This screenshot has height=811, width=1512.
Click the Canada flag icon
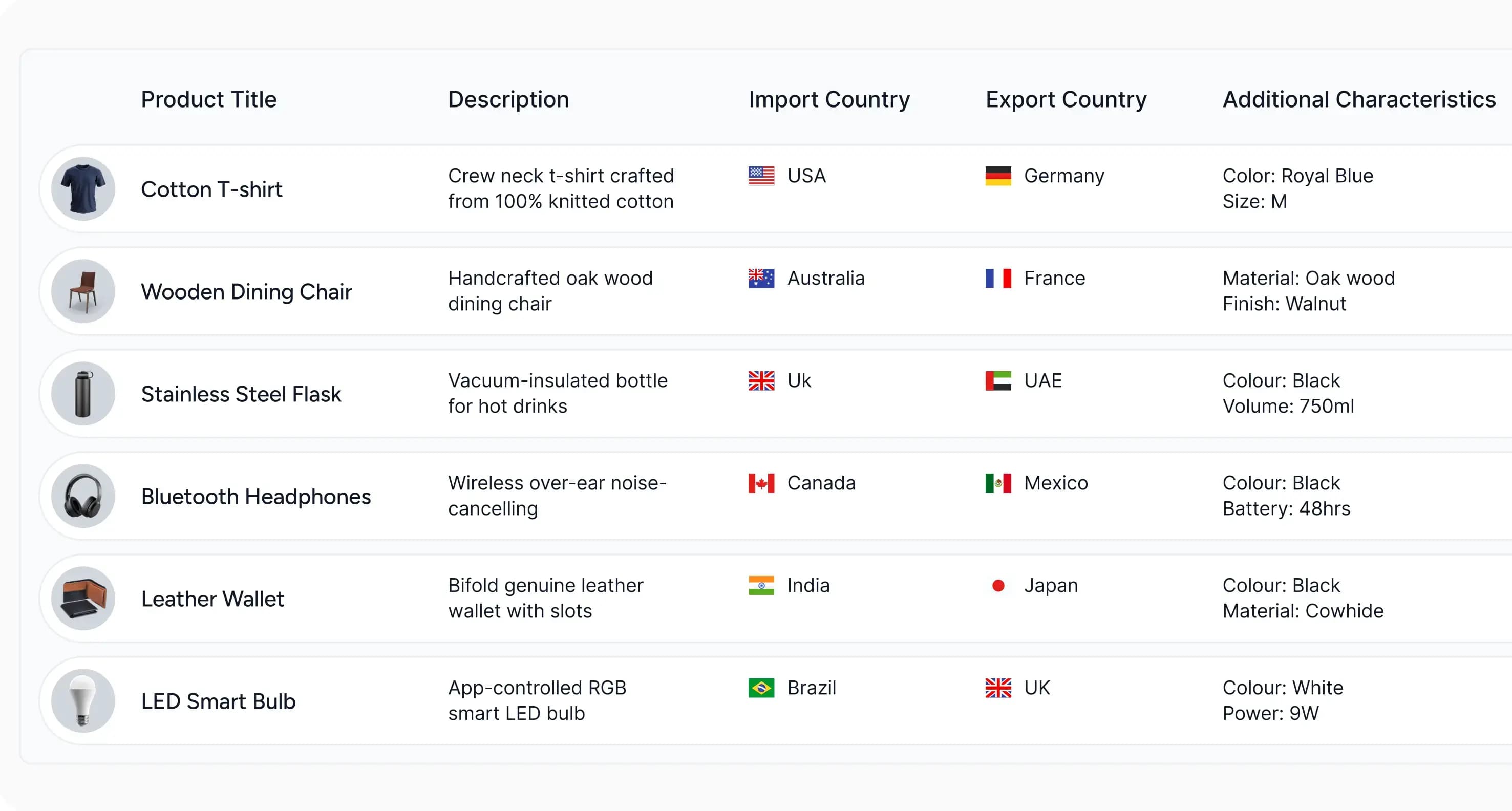pos(761,483)
